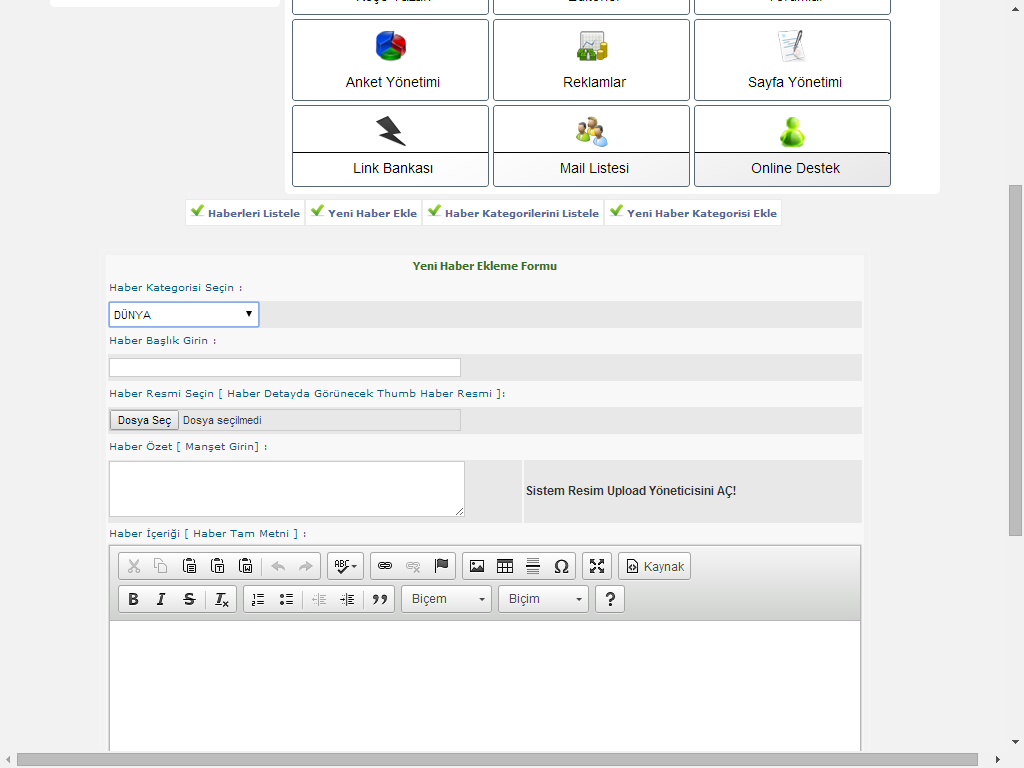The width and height of the screenshot is (1024, 768).
Task: Maximize the editor with fullscreen icon
Action: [x=597, y=566]
